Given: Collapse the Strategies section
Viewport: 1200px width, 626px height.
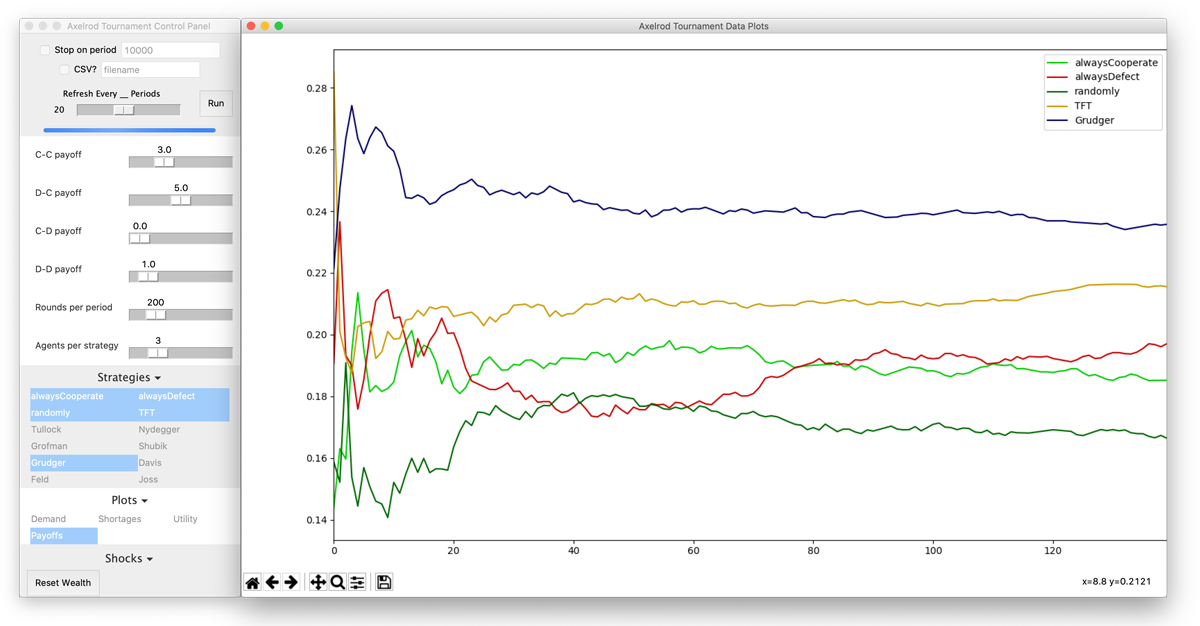Looking at the screenshot, I should click(x=129, y=378).
